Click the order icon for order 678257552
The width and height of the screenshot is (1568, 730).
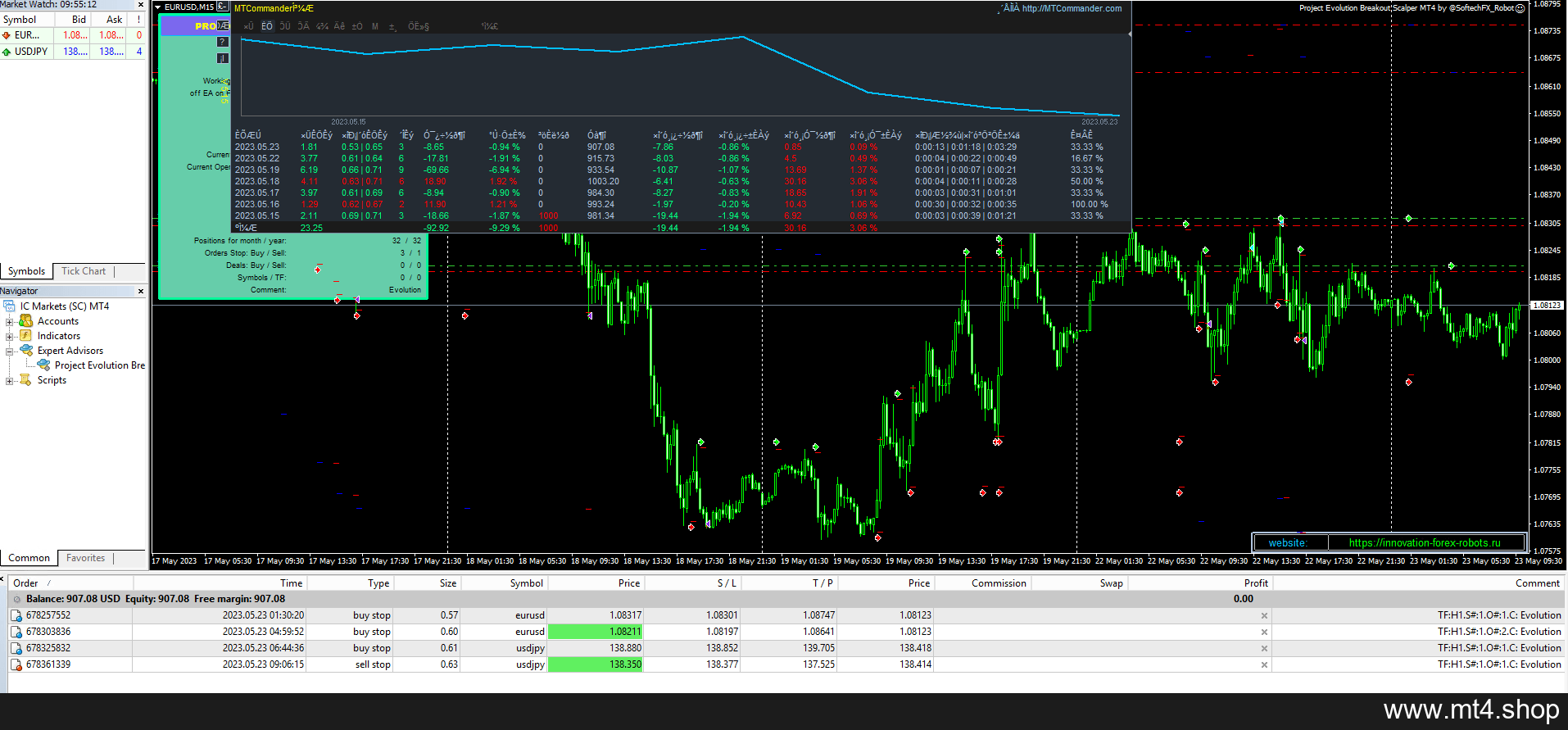tap(16, 615)
